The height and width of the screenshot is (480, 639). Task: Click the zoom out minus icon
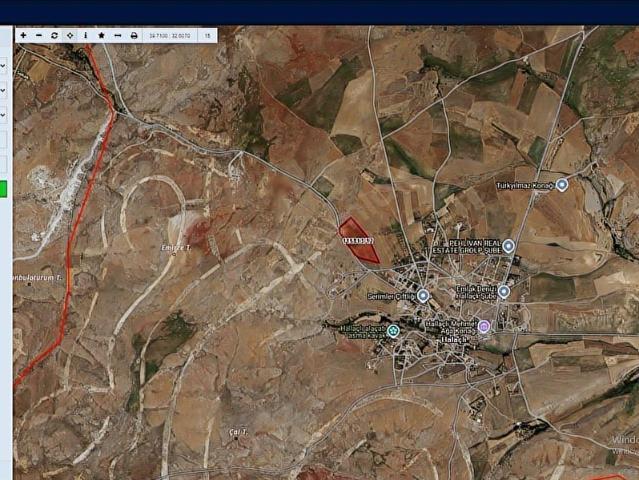(39, 35)
